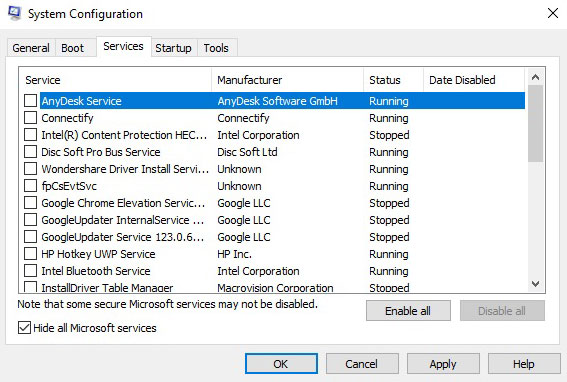The image size is (567, 382).
Task: Click the Running status of Connectify
Action: 389,118
